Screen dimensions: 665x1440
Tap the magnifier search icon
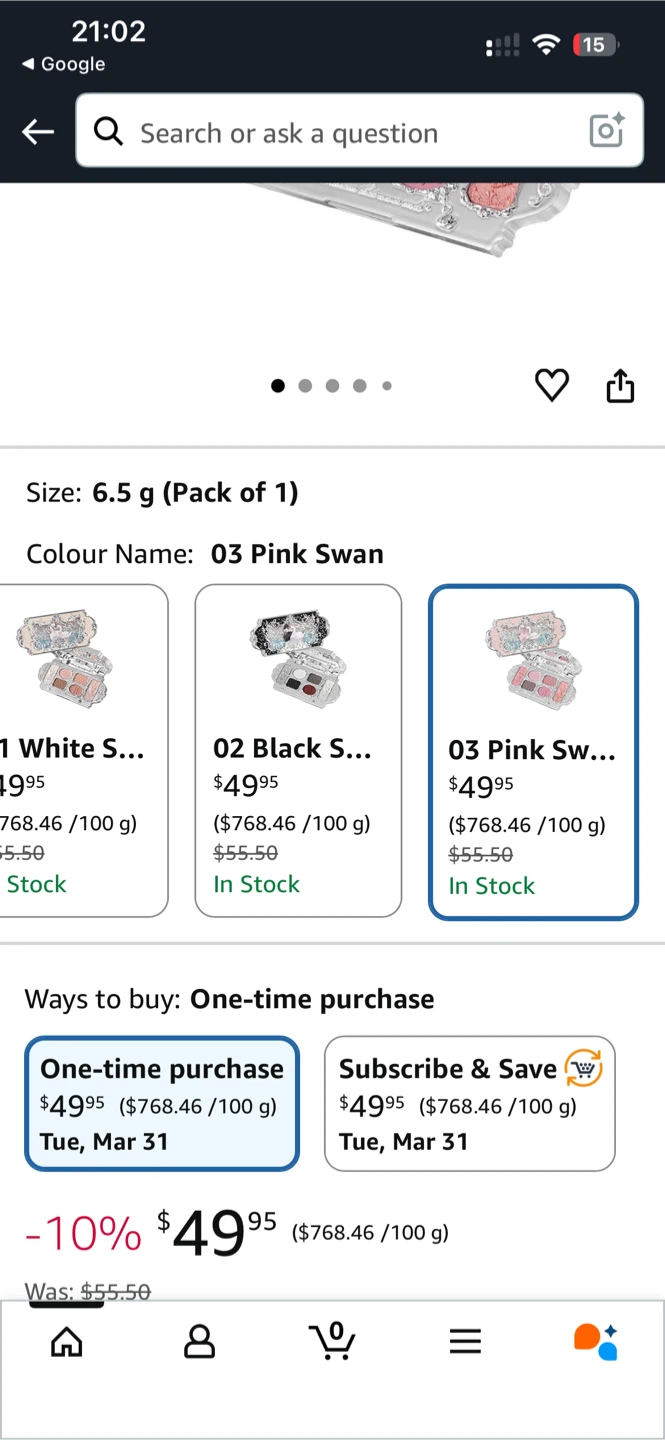pyautogui.click(x=108, y=131)
